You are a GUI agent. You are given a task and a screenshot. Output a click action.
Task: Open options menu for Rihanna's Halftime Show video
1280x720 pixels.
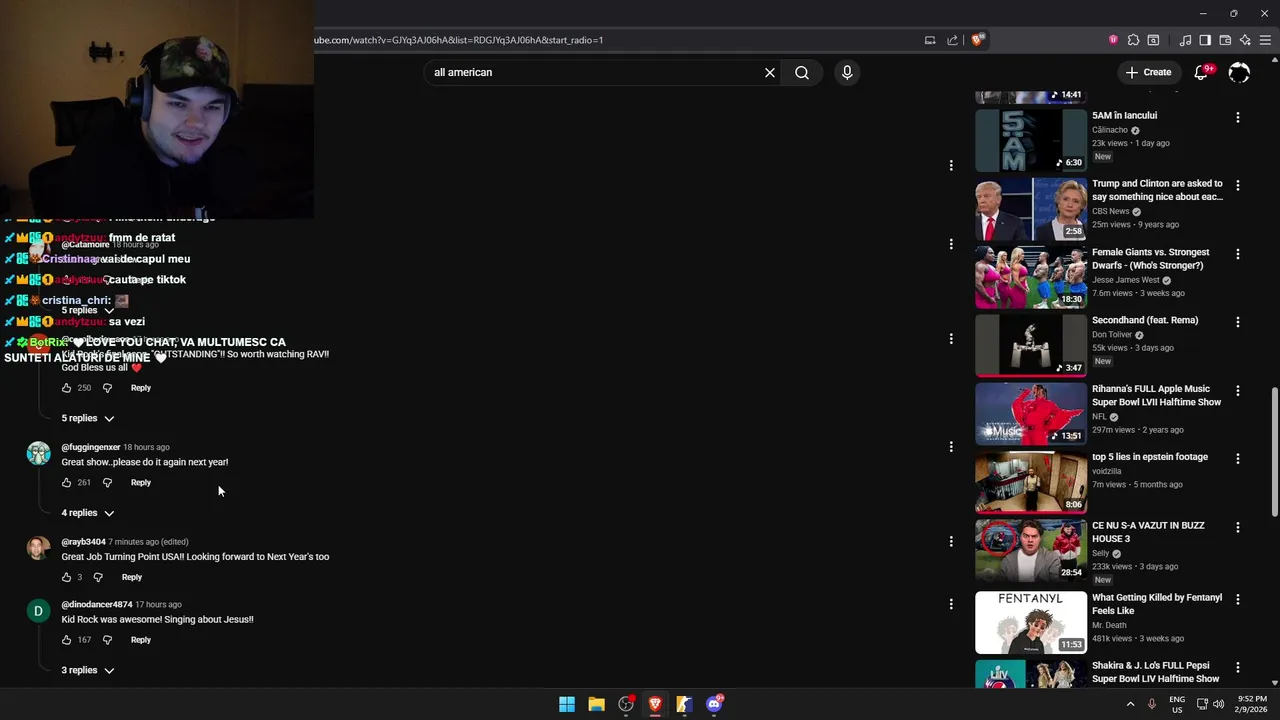(1238, 390)
